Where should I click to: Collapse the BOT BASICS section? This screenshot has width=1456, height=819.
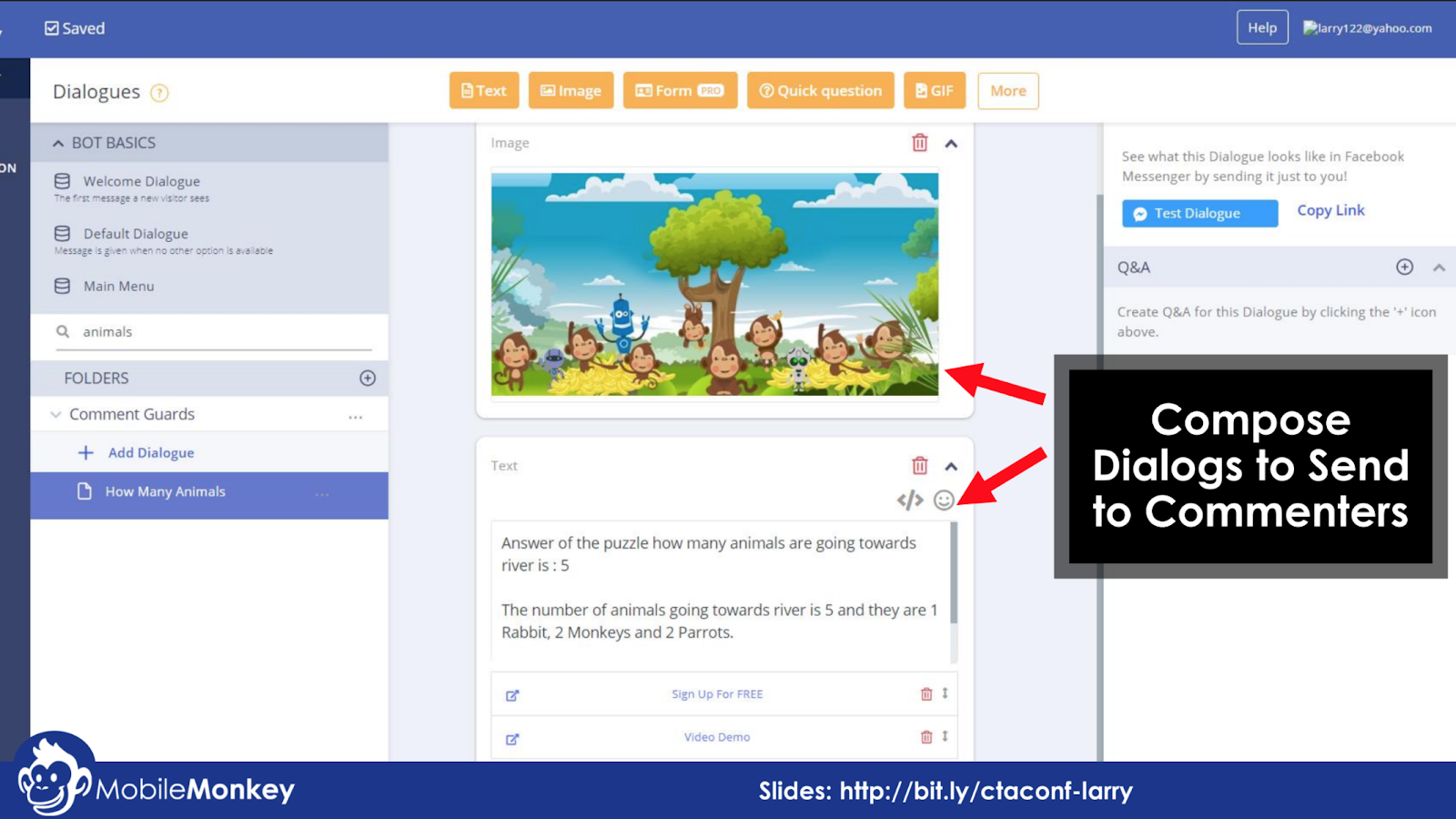point(58,143)
